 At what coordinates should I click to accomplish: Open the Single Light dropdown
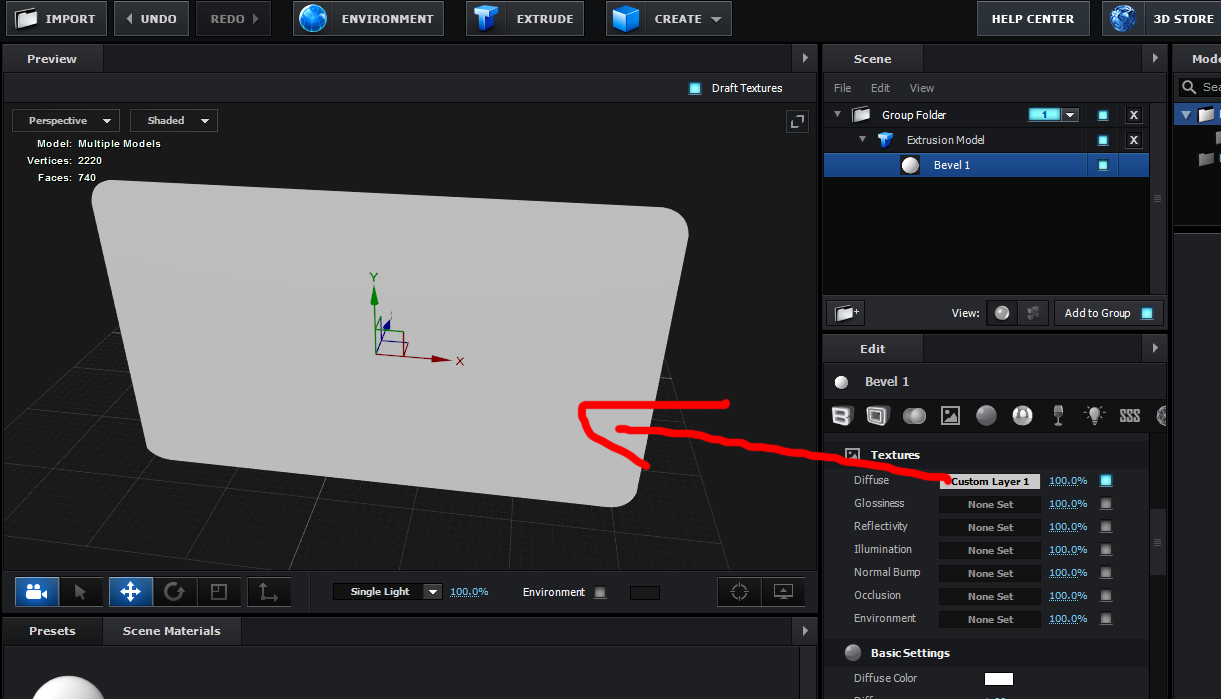pos(388,592)
